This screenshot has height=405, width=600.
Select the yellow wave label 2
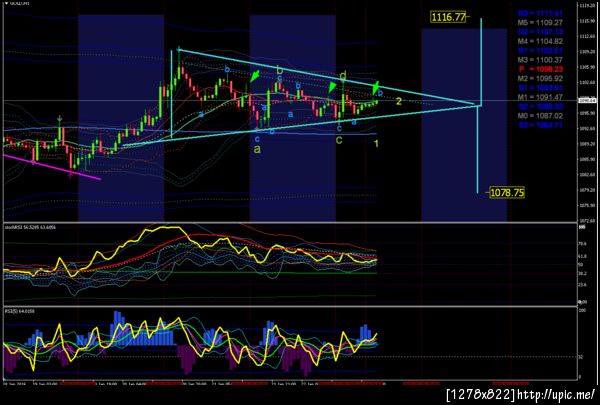[x=398, y=101]
